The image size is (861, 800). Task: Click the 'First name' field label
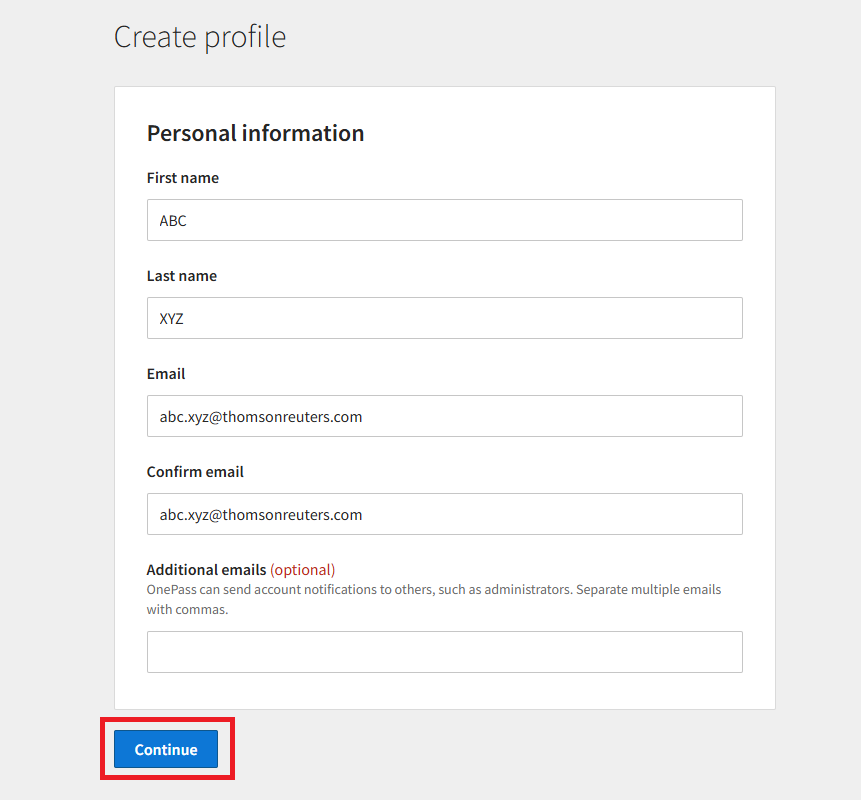(183, 178)
